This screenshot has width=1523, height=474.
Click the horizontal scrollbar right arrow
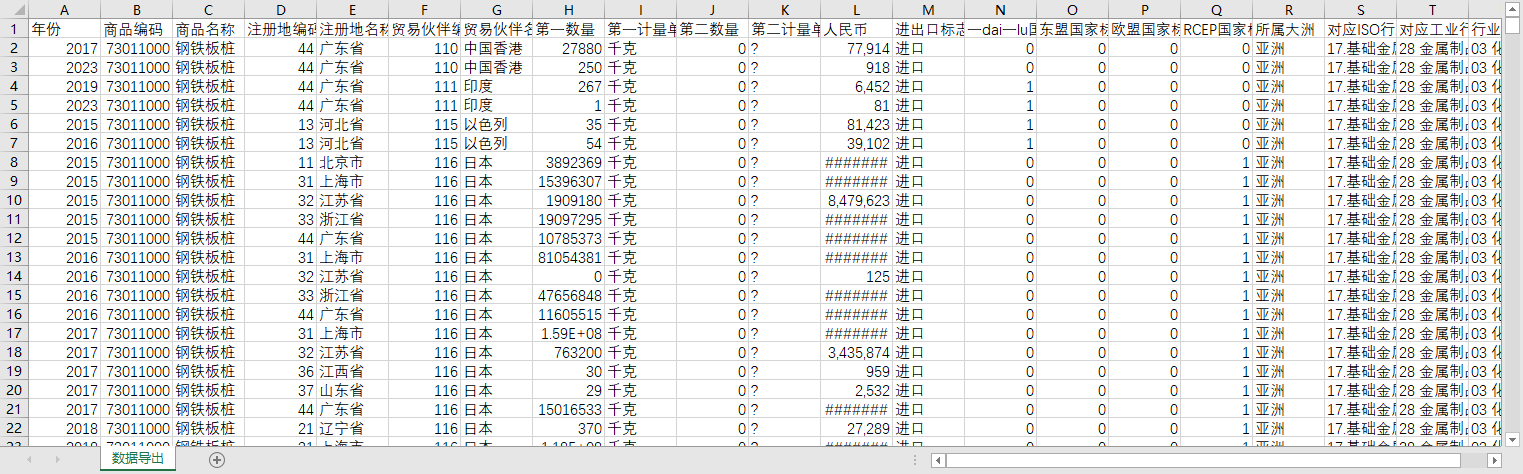(1494, 460)
